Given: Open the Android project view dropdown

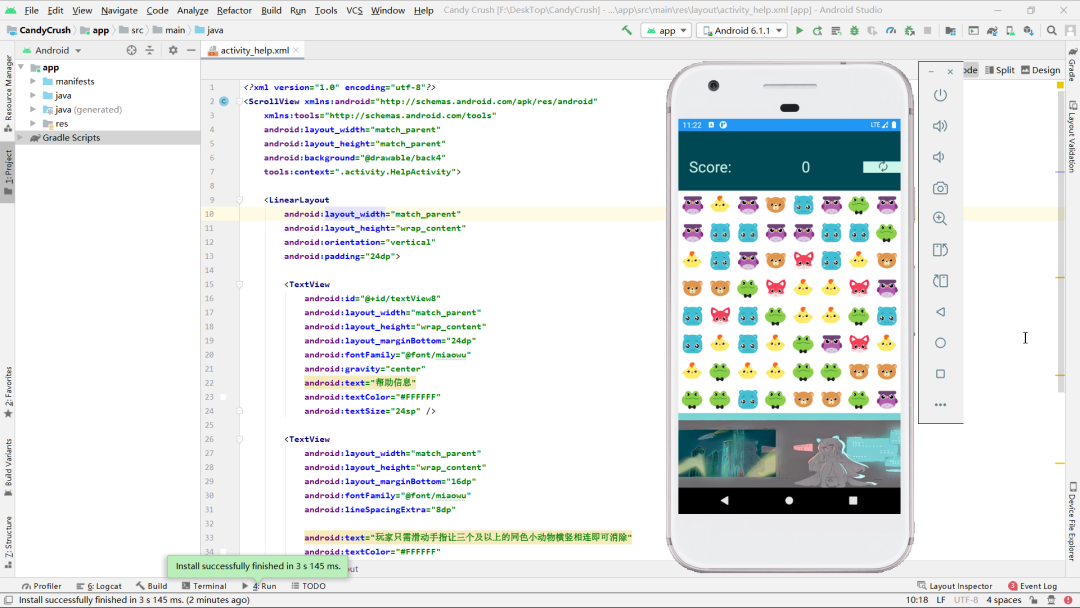Looking at the screenshot, I should [x=52, y=50].
